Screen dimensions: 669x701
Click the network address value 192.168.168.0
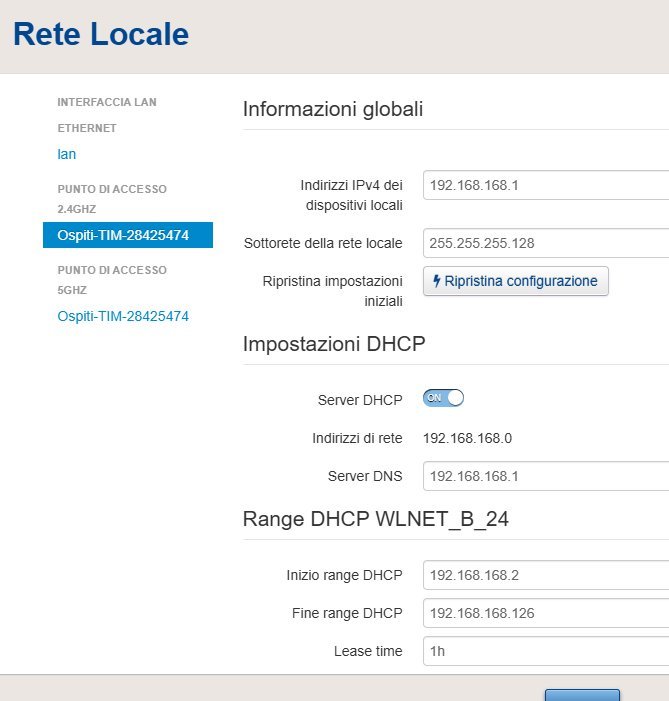point(468,437)
